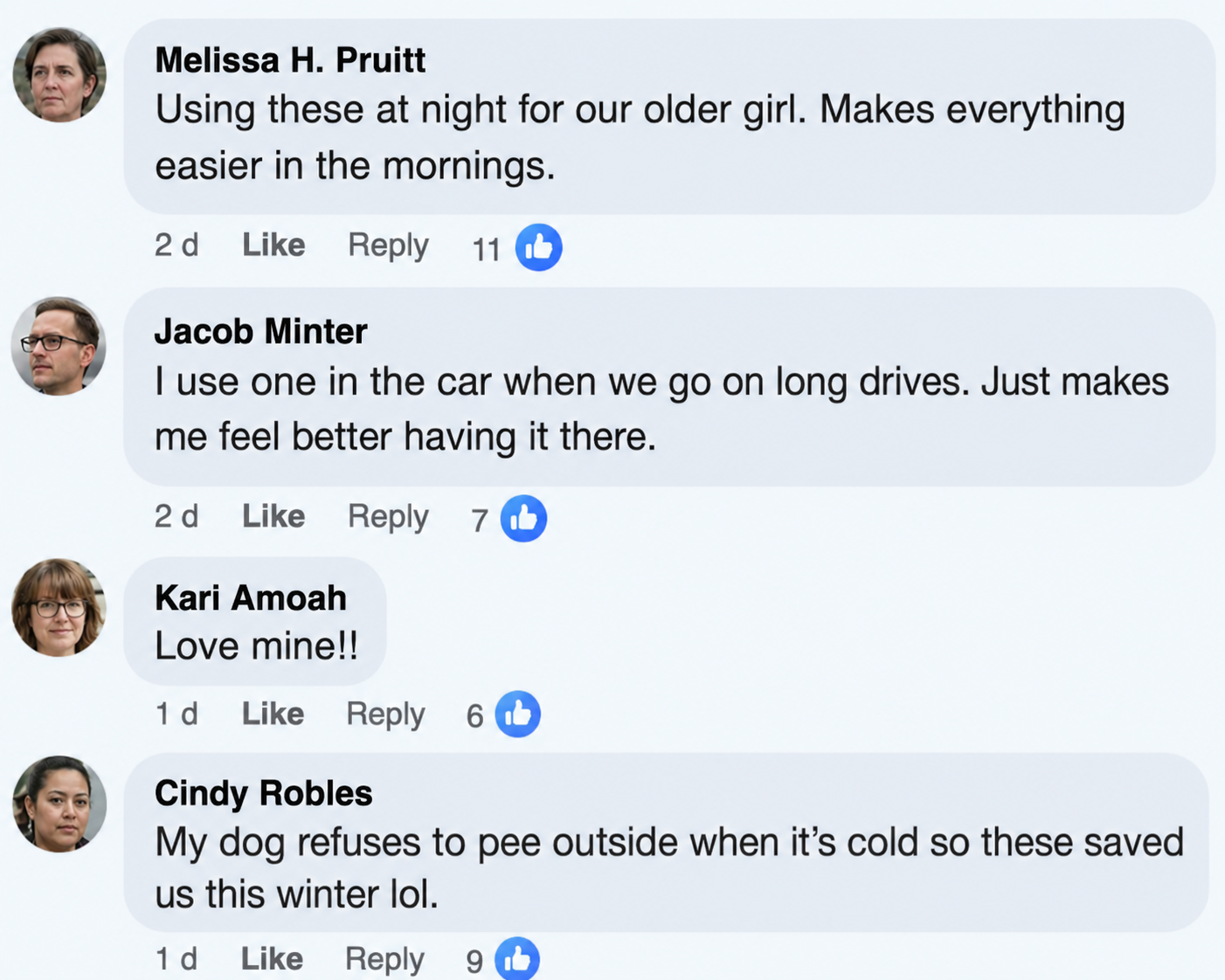Open Kari Amoah's name link
Image resolution: width=1225 pixels, height=980 pixels.
[251, 597]
